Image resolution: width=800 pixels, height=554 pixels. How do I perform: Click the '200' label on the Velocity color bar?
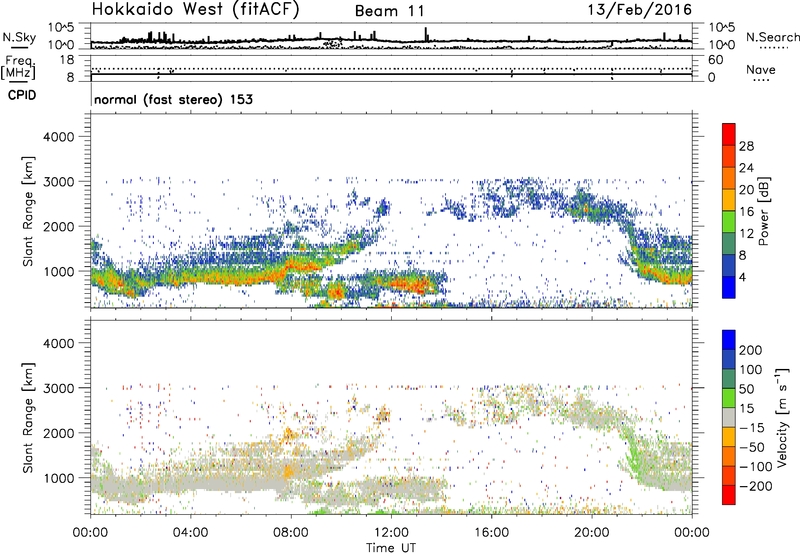click(x=751, y=350)
